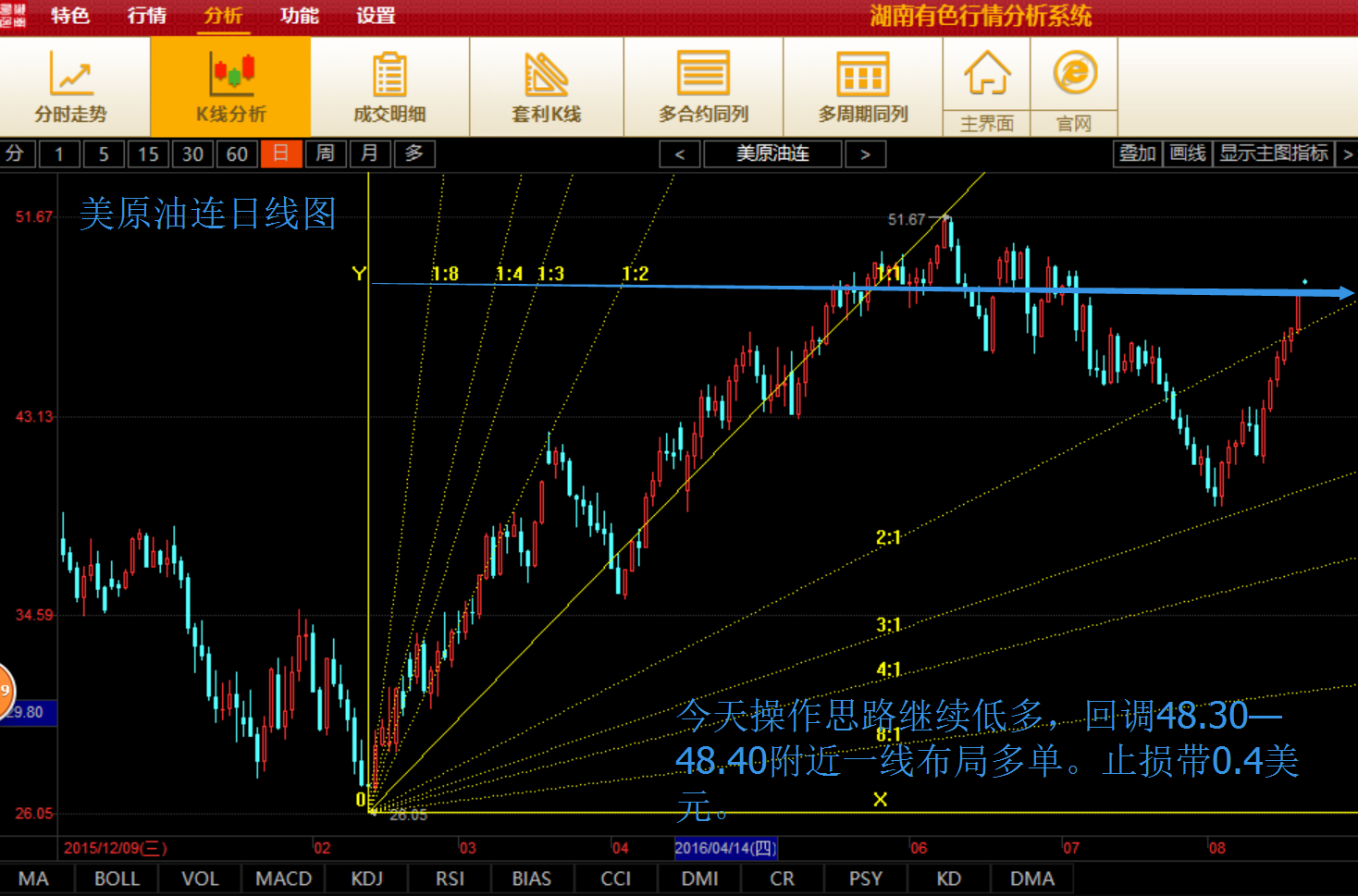This screenshot has height=896, width=1358.
Task: Select the BOLL indicator tab
Action: click(x=117, y=878)
